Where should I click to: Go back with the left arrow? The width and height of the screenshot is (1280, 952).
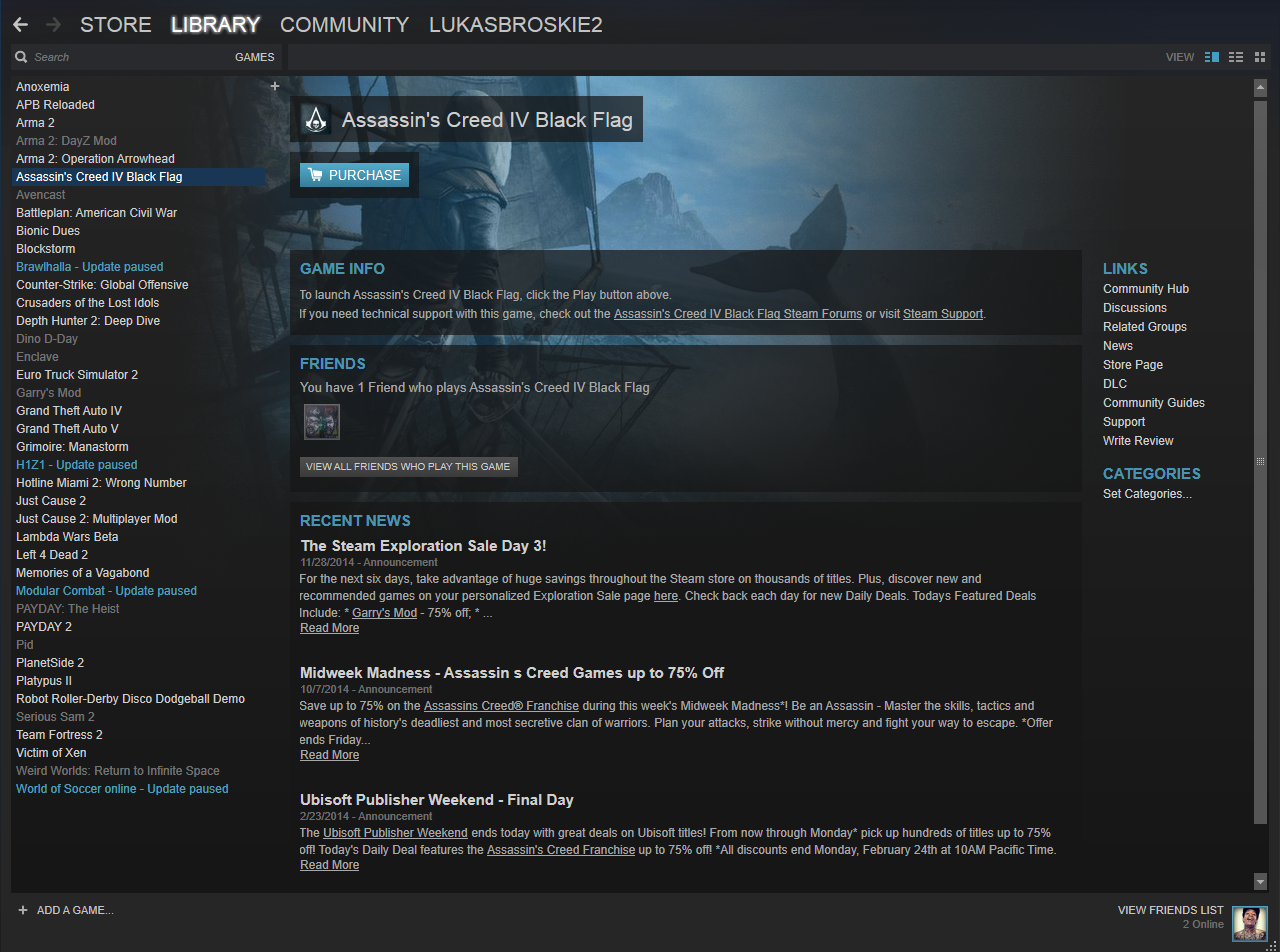(x=20, y=25)
